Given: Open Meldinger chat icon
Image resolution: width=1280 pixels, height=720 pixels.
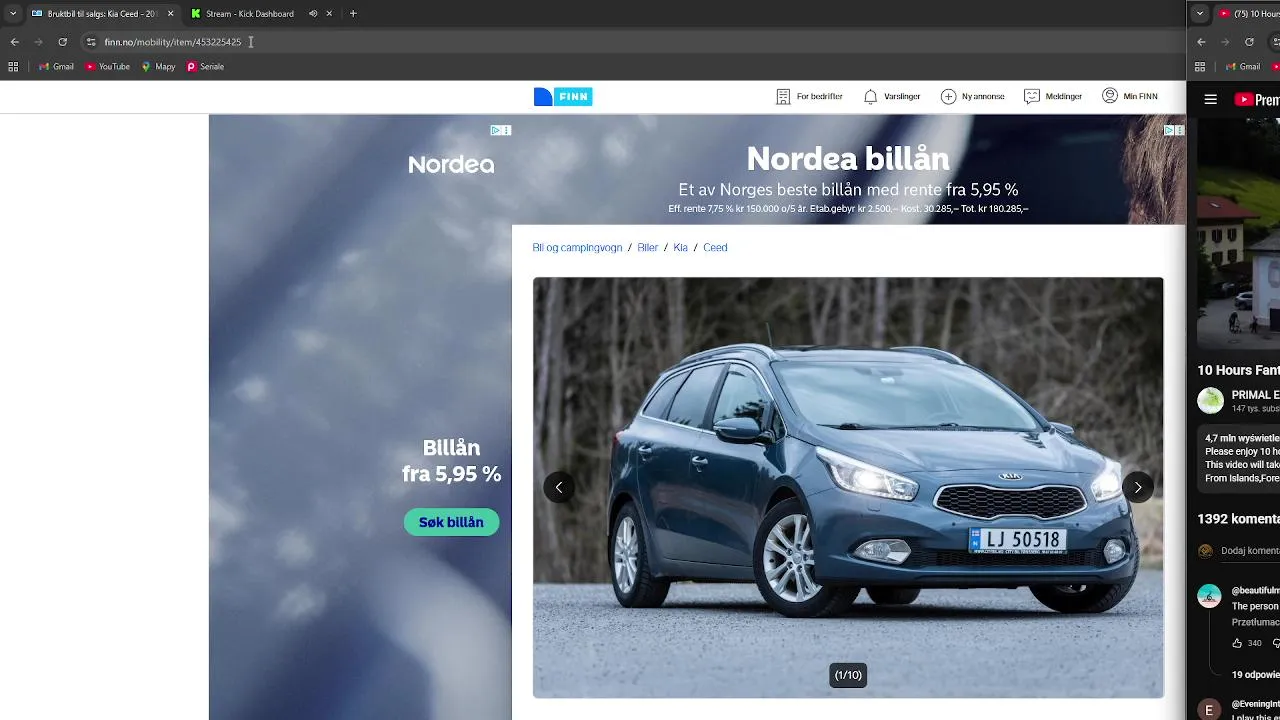Looking at the screenshot, I should pyautogui.click(x=1032, y=97).
